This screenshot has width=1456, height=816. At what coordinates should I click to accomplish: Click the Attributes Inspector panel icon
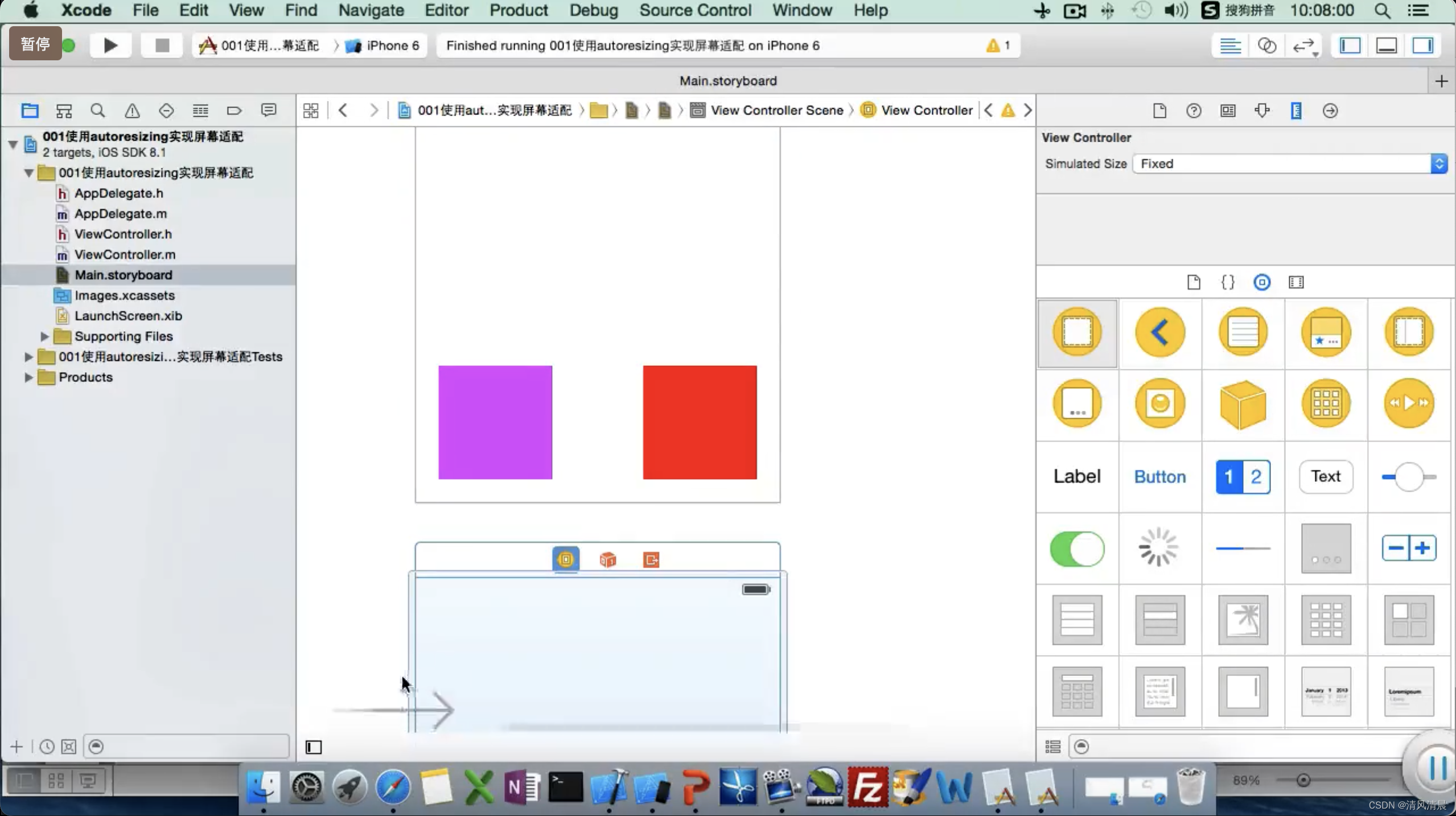pos(1262,110)
